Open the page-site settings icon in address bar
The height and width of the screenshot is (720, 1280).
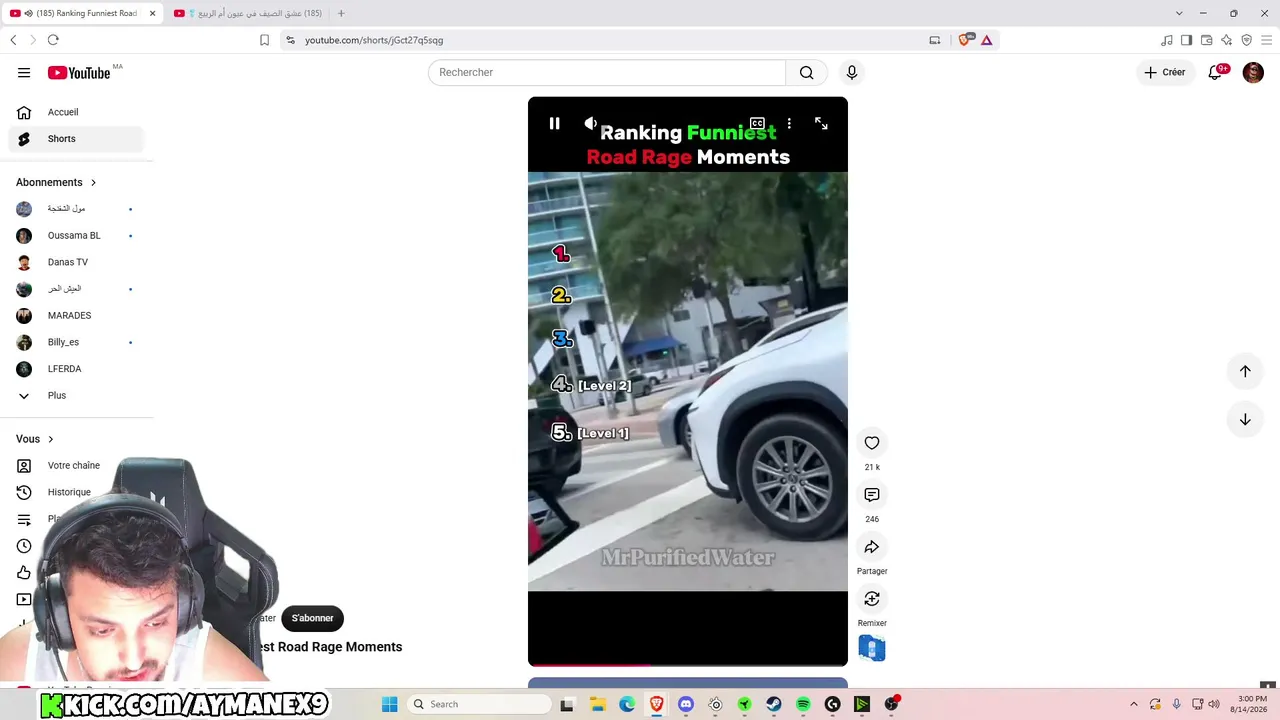tap(290, 40)
